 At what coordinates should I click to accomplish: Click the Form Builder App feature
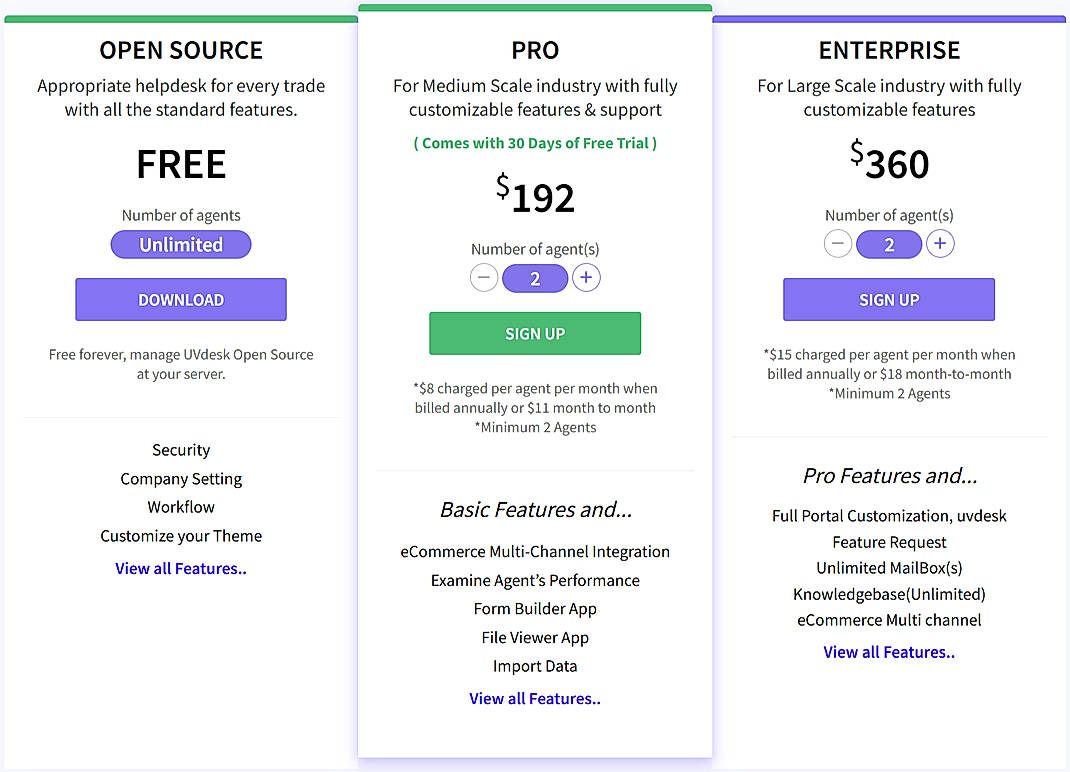(x=535, y=608)
